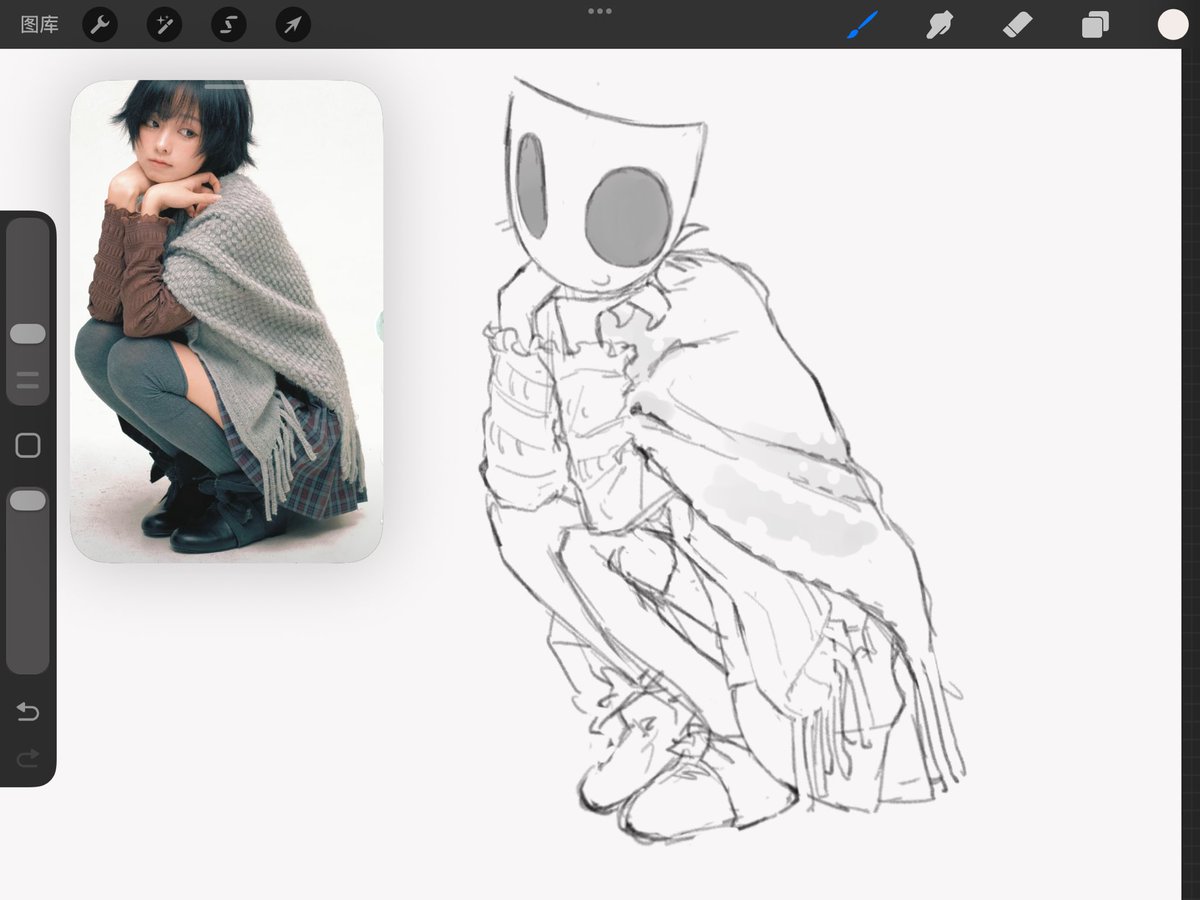Activate the Selection tool
The width and height of the screenshot is (1200, 900).
pos(229,25)
